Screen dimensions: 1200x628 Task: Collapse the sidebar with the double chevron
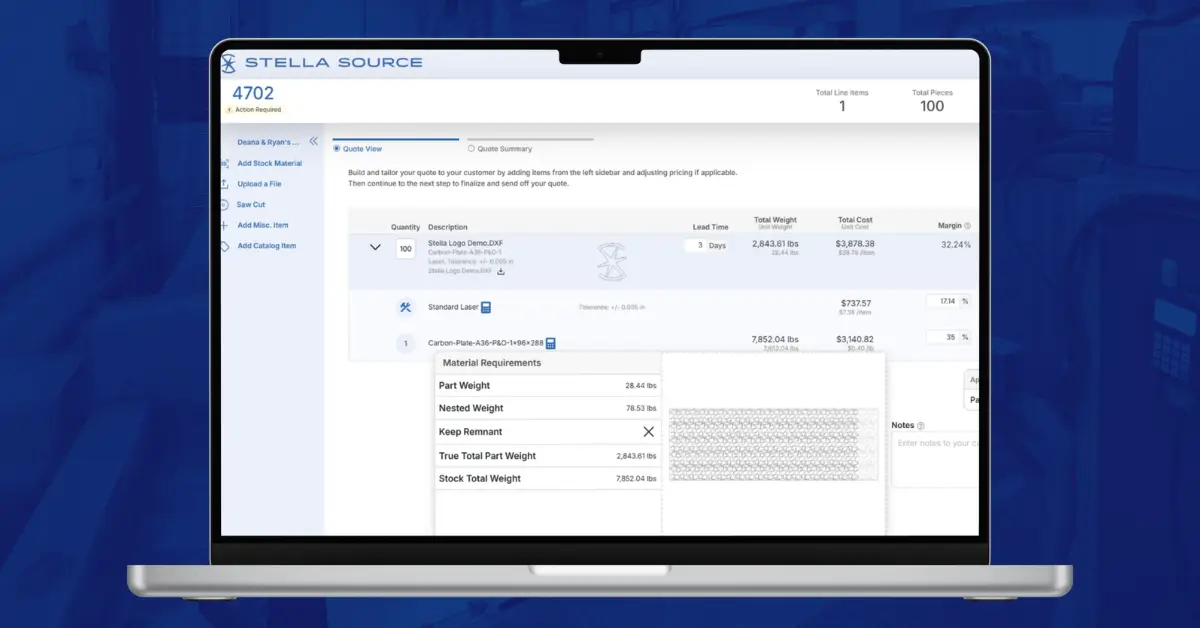point(313,142)
